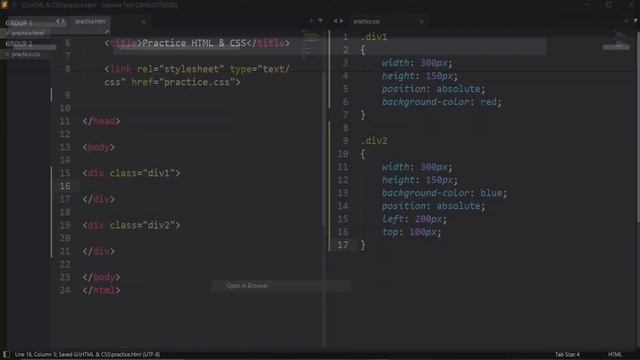Select practice.html in the sidebar

pyautogui.click(x=28, y=33)
